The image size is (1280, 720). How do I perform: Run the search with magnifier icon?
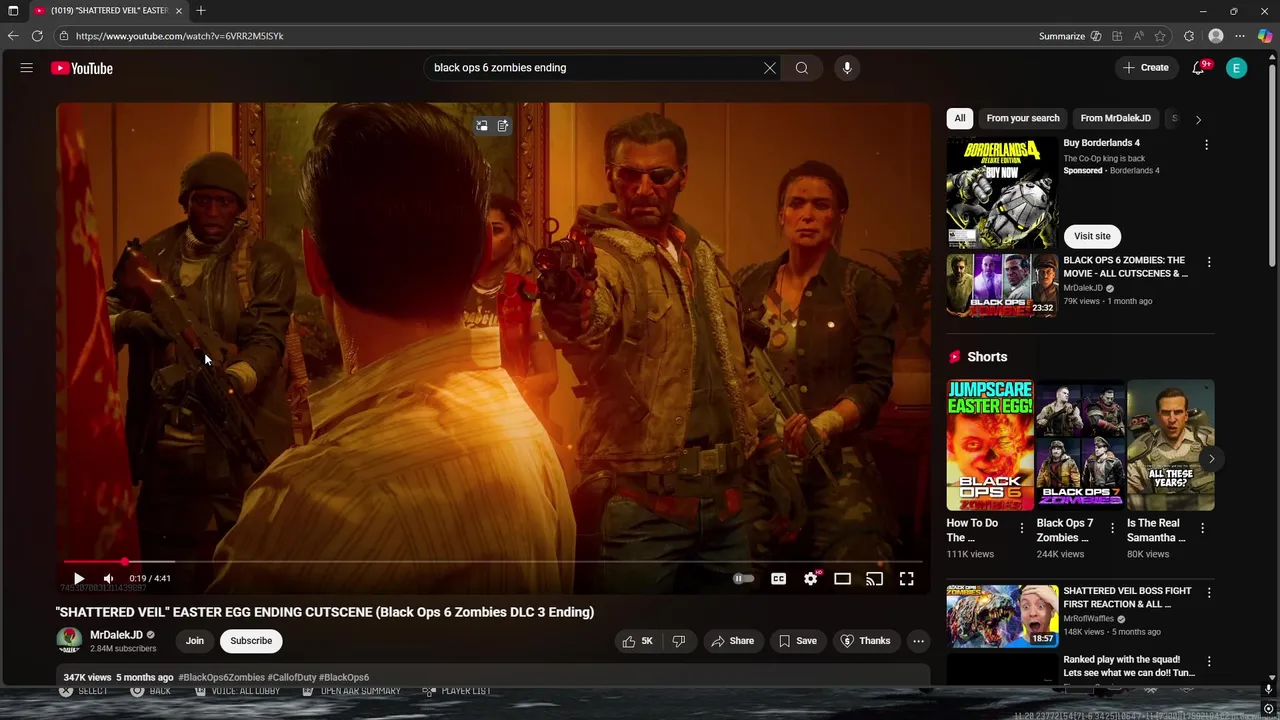pyautogui.click(x=801, y=68)
